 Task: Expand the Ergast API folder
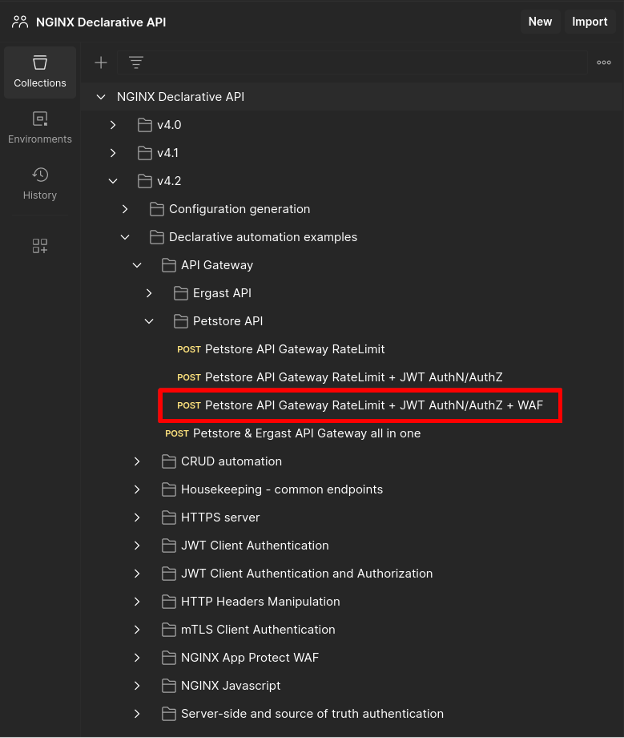coord(149,293)
